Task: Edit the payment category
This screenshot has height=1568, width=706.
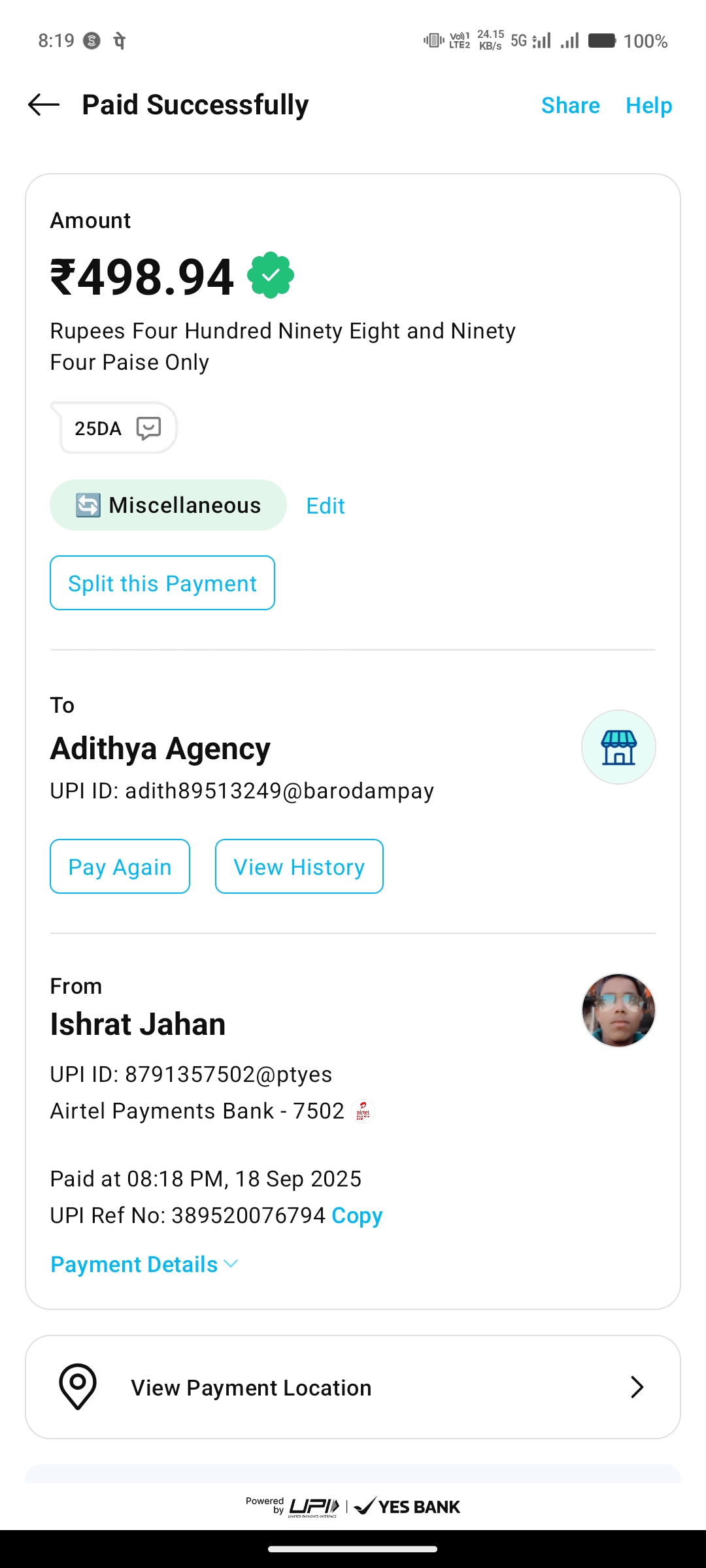Action: (325, 506)
